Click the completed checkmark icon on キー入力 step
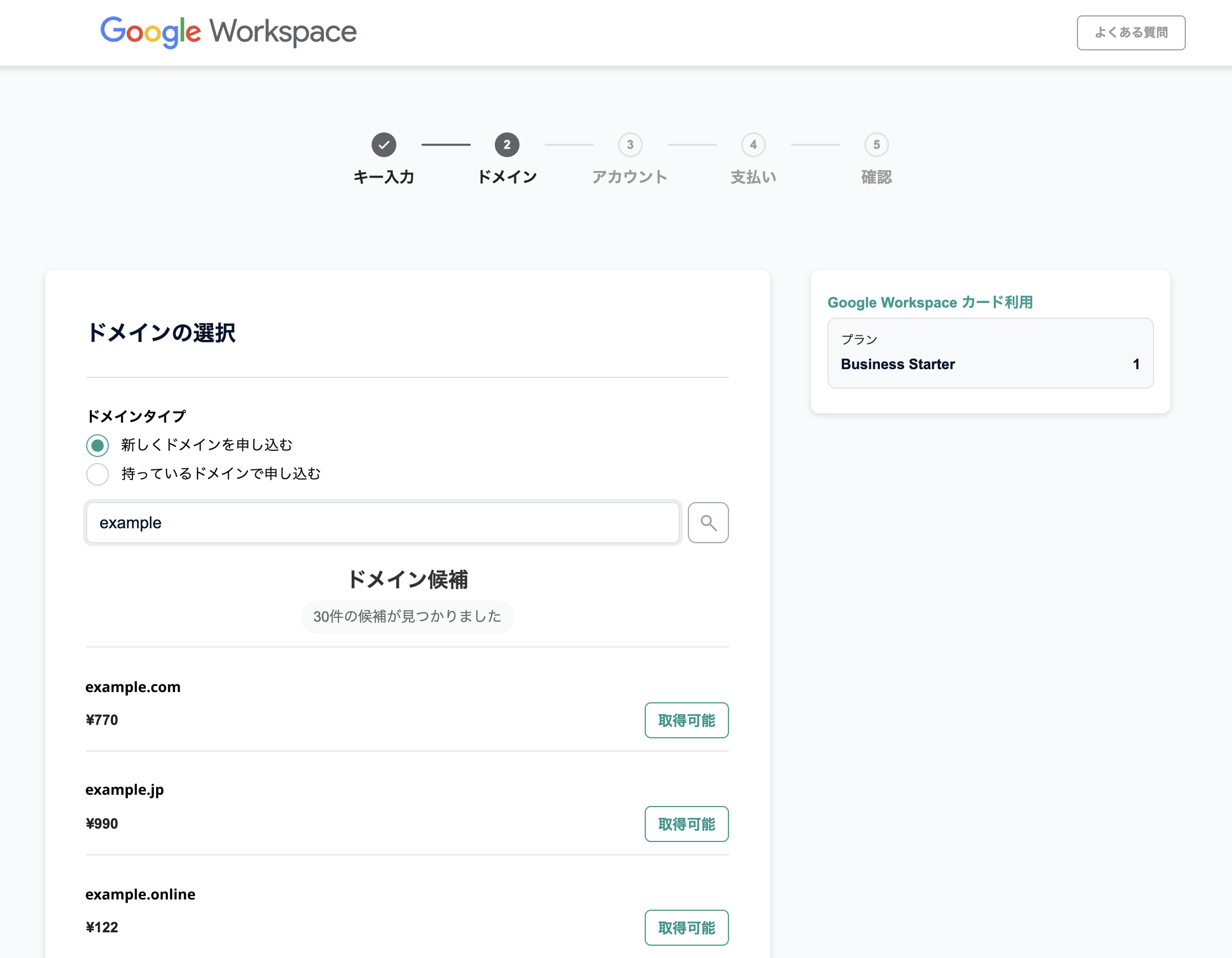 (384, 144)
